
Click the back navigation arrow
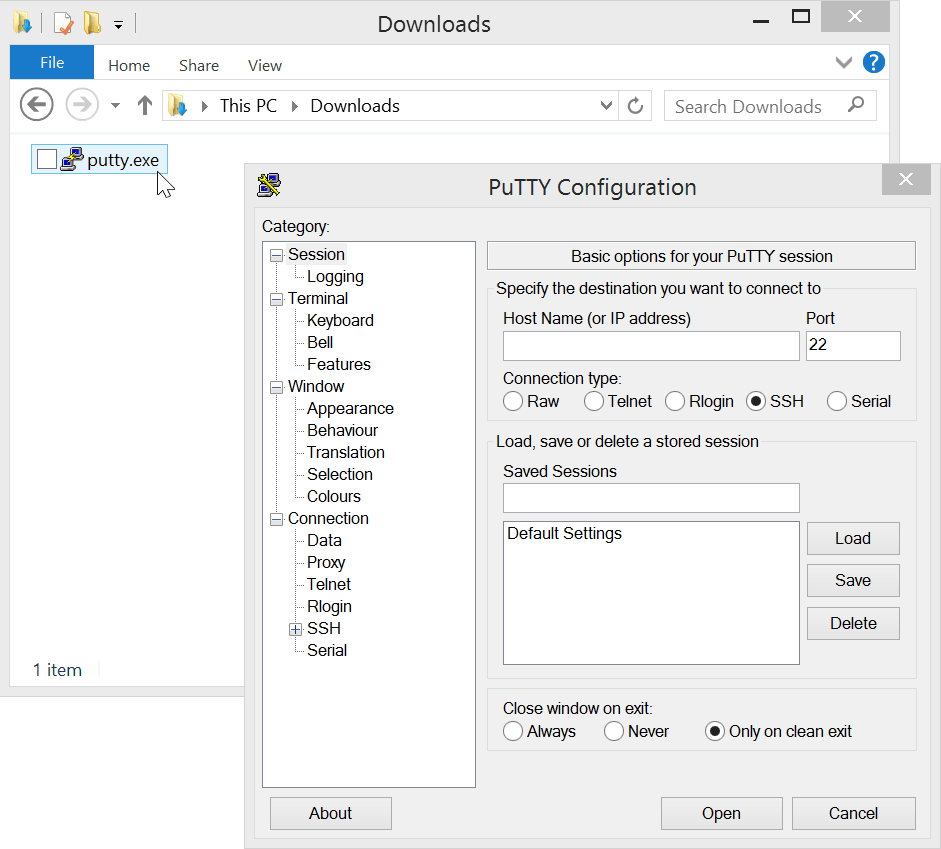pos(36,105)
